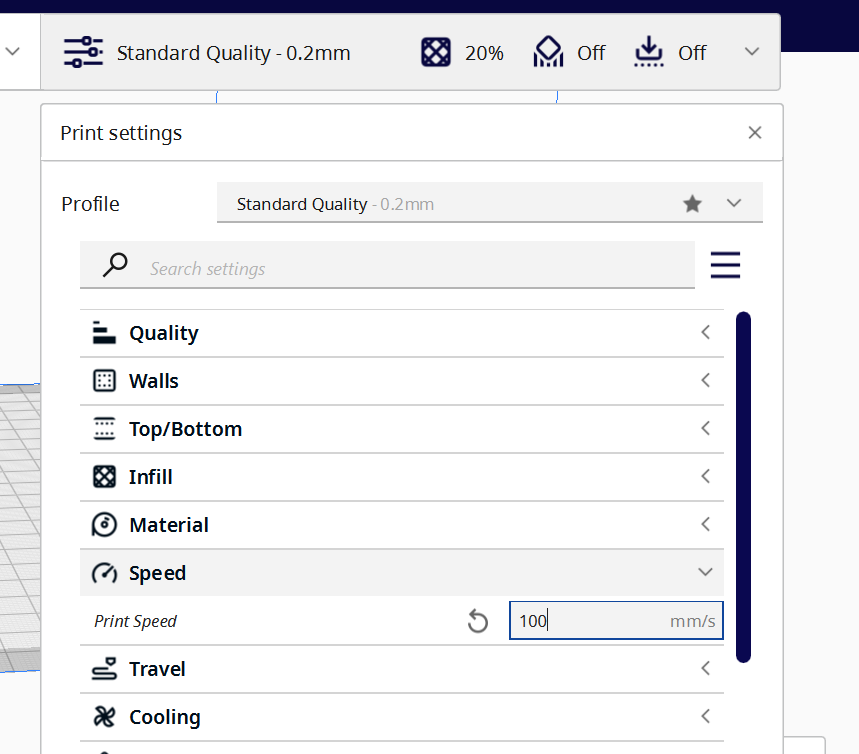
Task: Click the Cooling category label
Action: tap(165, 717)
